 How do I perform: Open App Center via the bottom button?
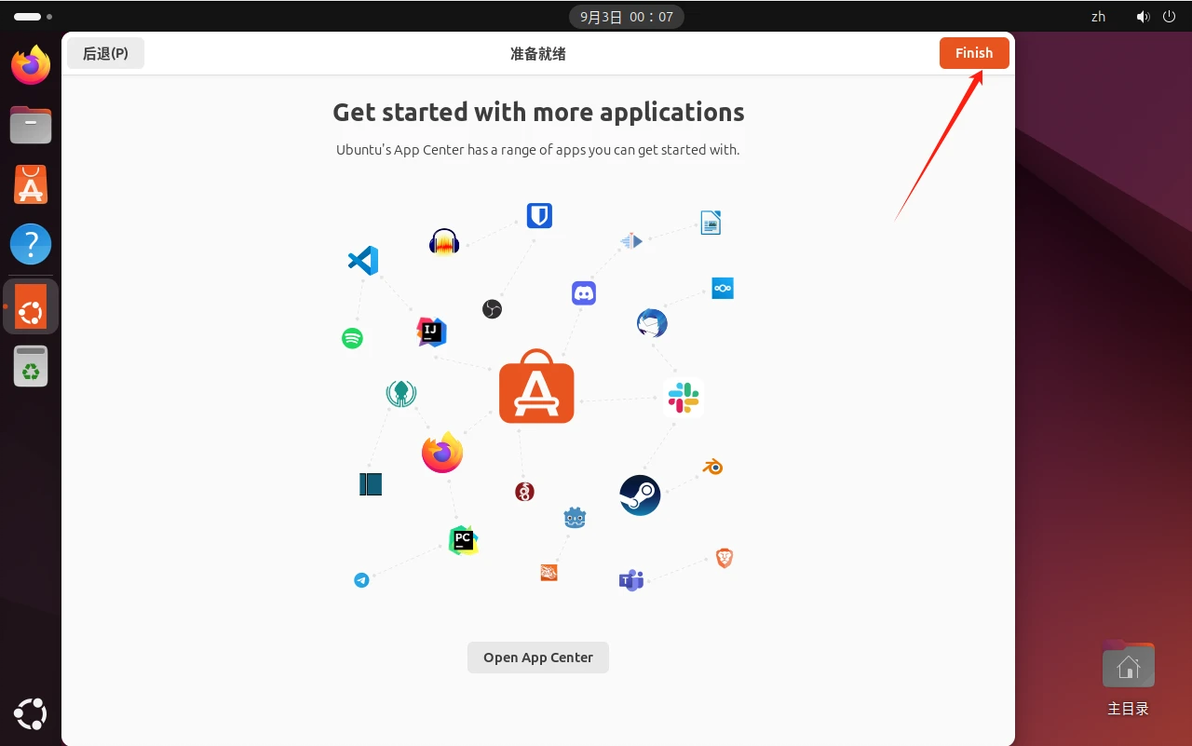click(x=538, y=658)
